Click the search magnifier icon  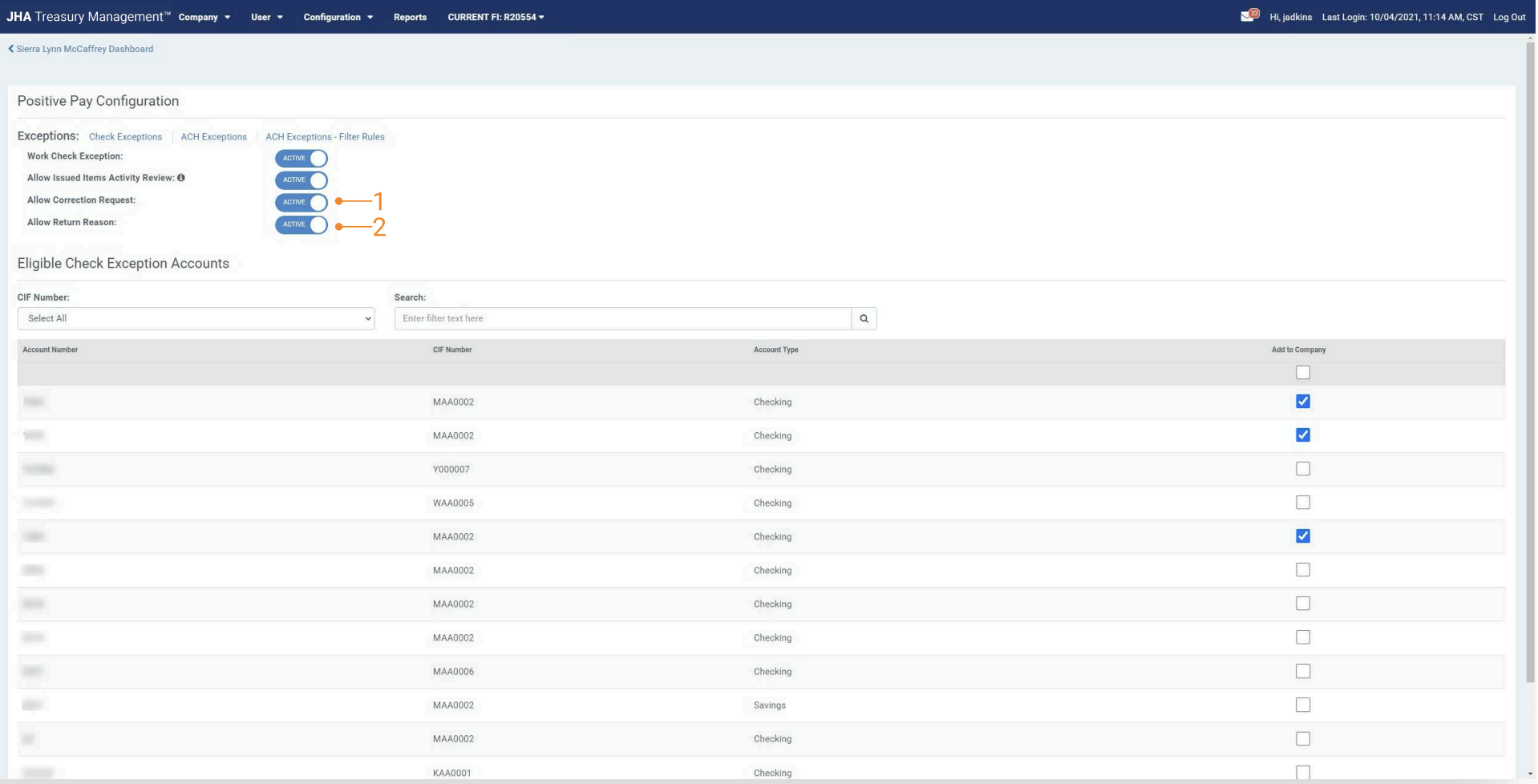(x=864, y=319)
